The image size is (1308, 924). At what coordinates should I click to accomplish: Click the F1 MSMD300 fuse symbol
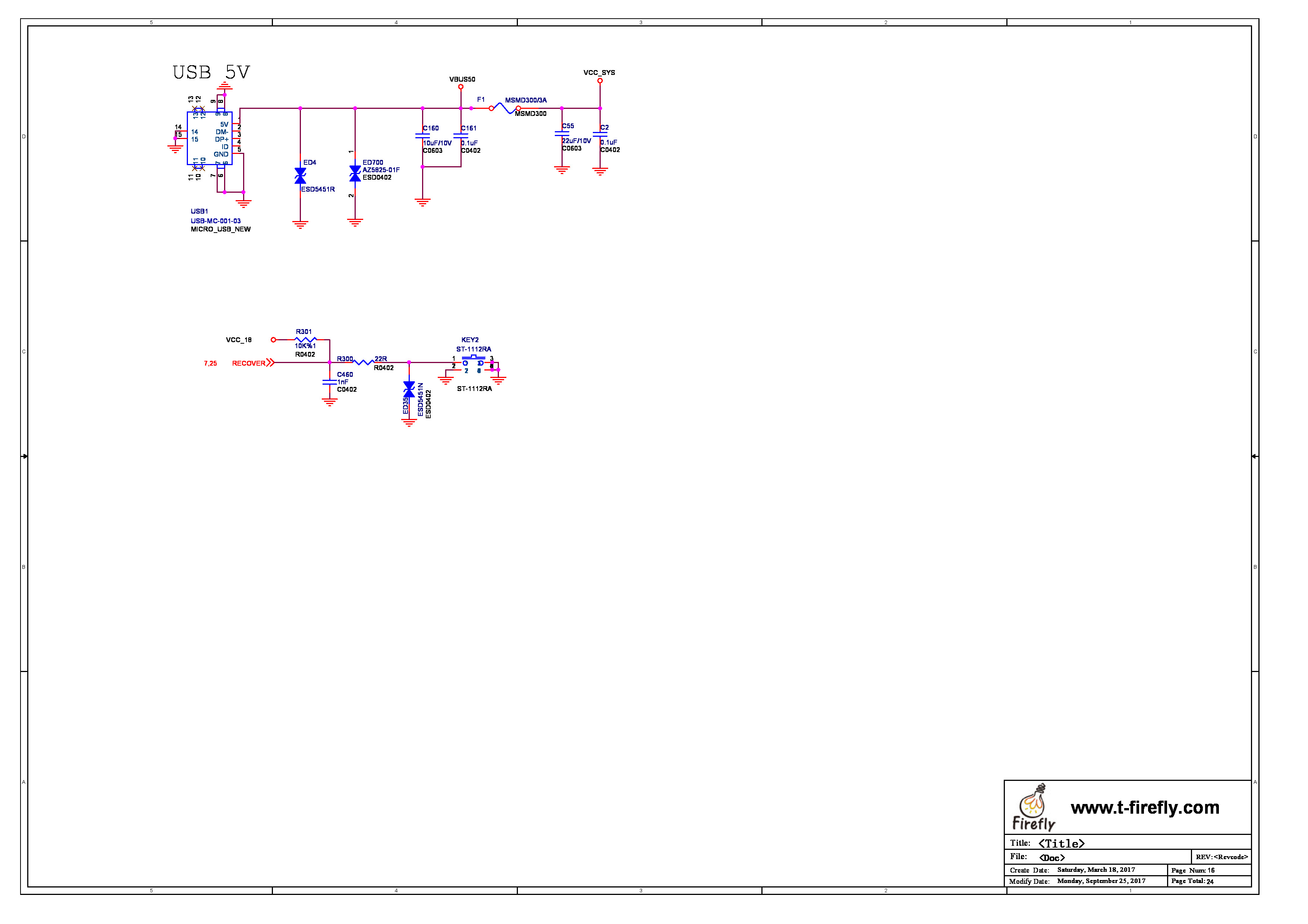[504, 108]
